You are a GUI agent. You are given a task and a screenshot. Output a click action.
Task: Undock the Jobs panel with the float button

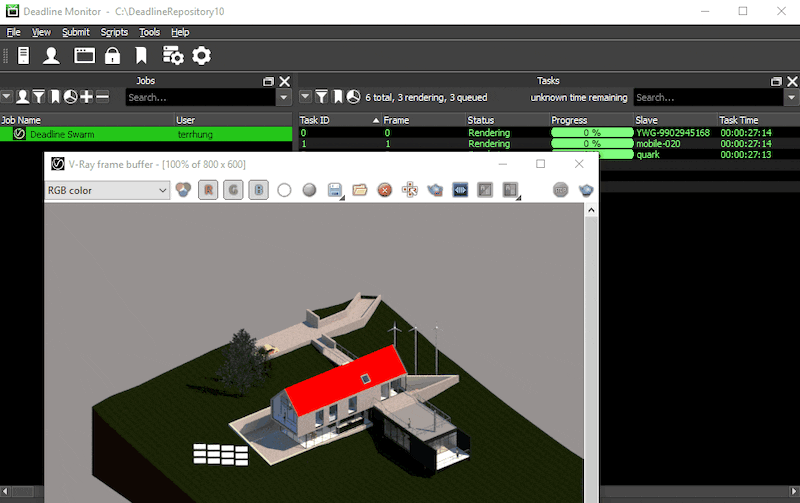click(268, 82)
